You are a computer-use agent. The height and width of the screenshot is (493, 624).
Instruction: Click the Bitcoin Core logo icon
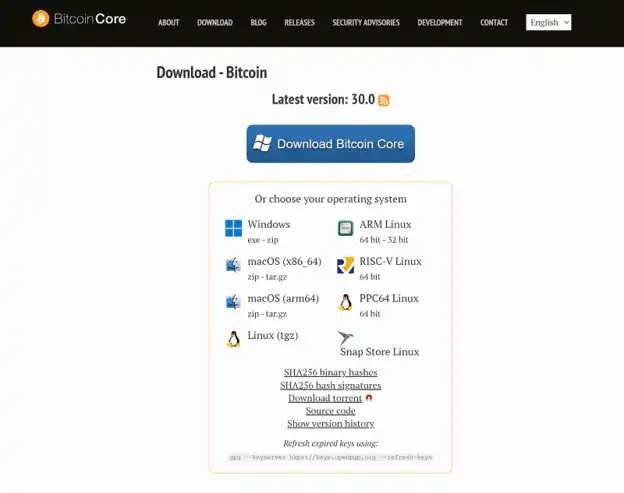click(x=40, y=18)
